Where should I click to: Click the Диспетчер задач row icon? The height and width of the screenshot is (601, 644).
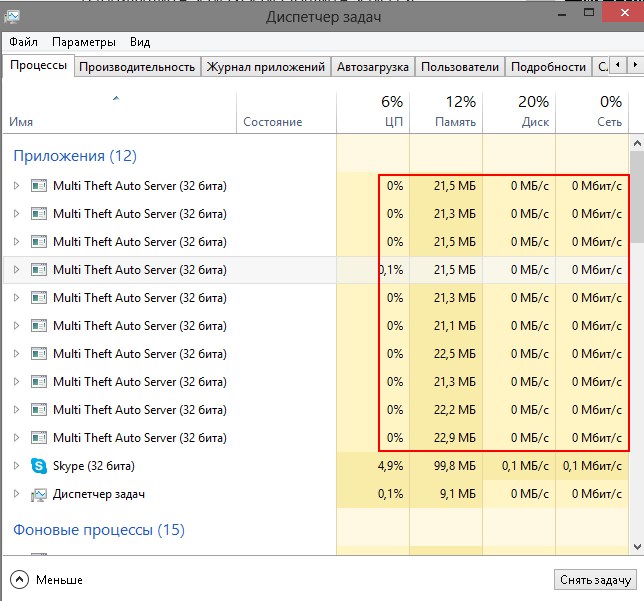(39, 494)
